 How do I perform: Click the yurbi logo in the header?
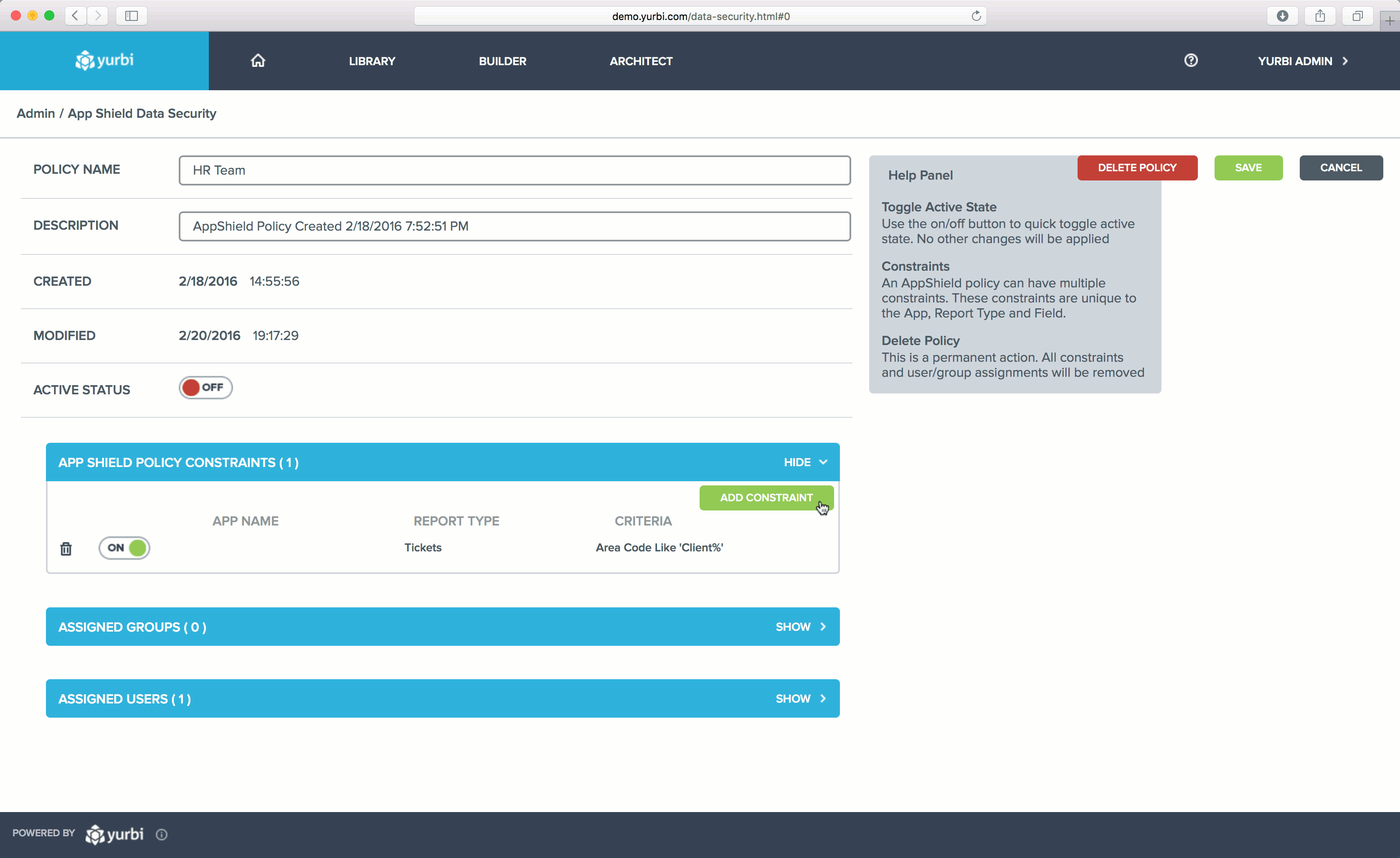tap(104, 60)
